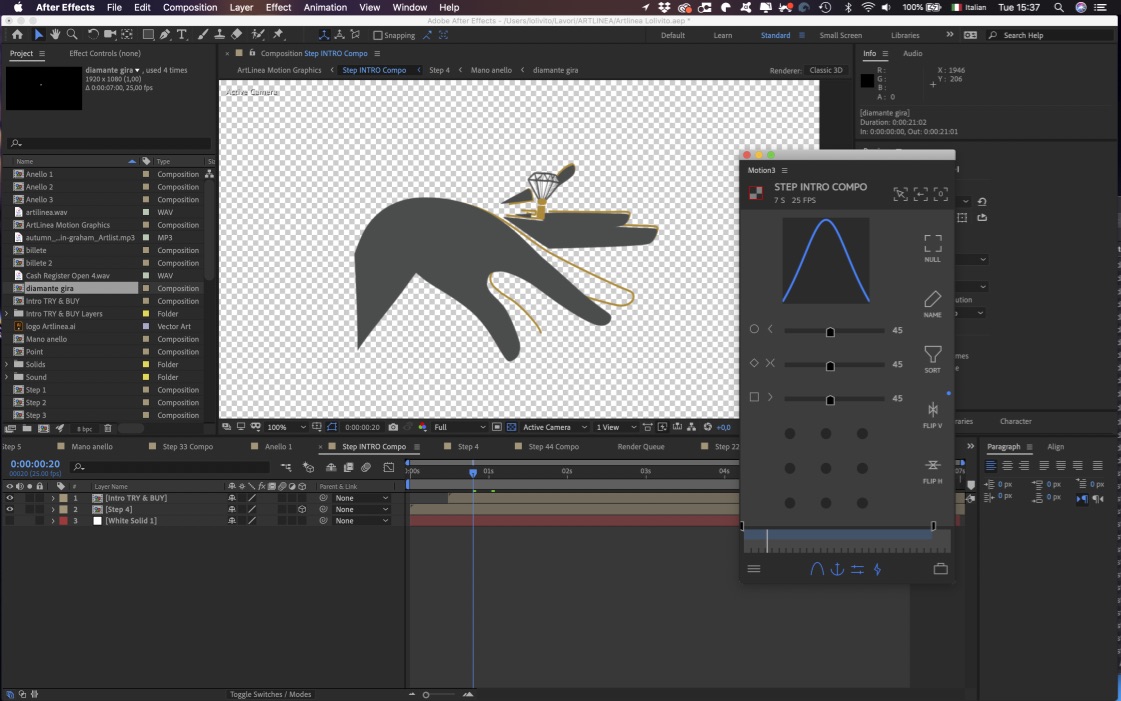Toggle the composition lock icon
Viewport: 1121px width, 701px height.
252,53
